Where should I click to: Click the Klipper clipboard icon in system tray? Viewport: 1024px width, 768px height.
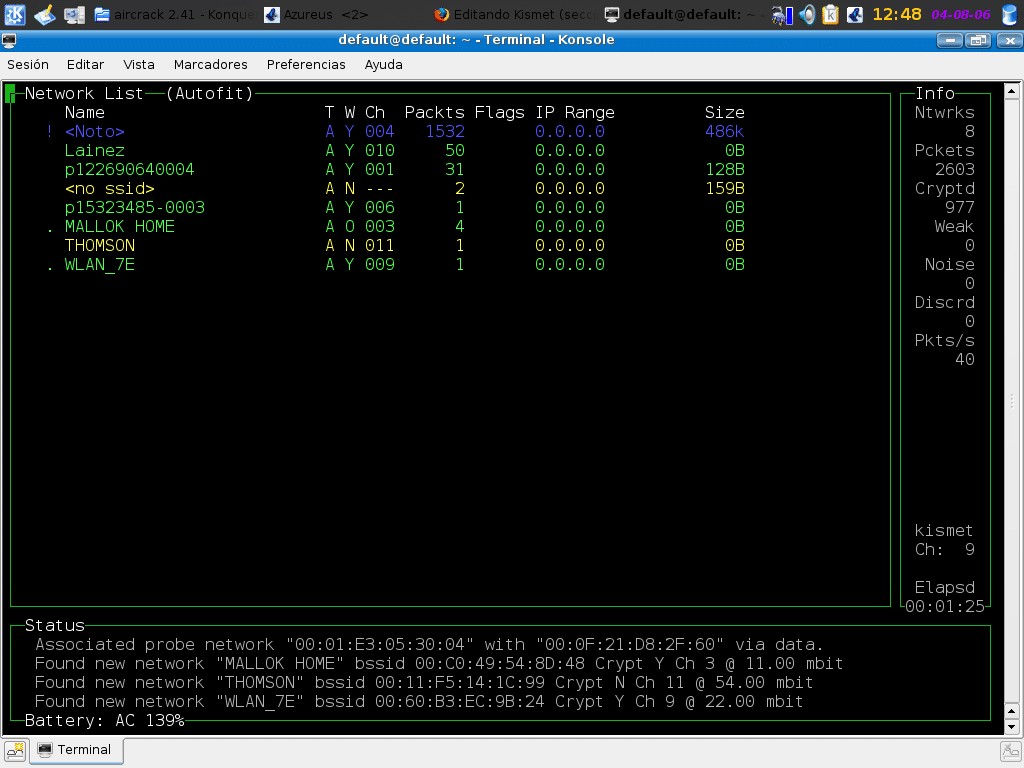(x=829, y=15)
